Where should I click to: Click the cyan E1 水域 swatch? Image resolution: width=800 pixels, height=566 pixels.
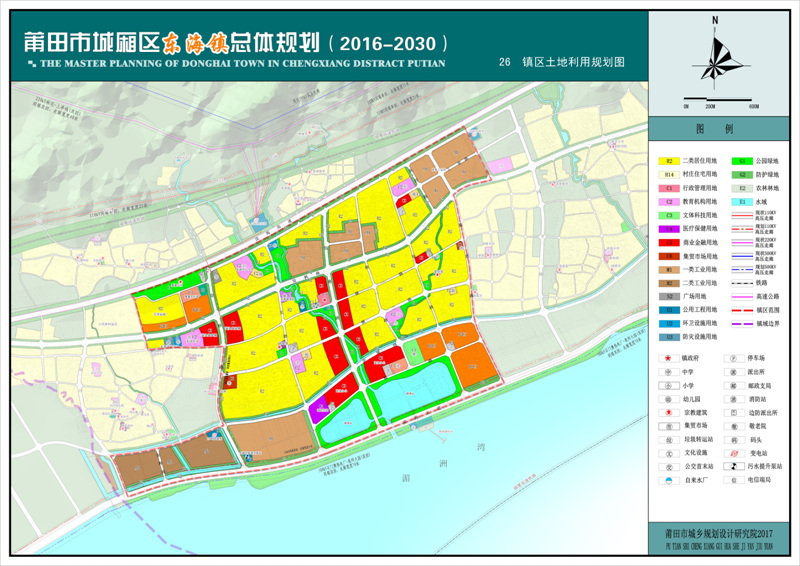(x=742, y=201)
